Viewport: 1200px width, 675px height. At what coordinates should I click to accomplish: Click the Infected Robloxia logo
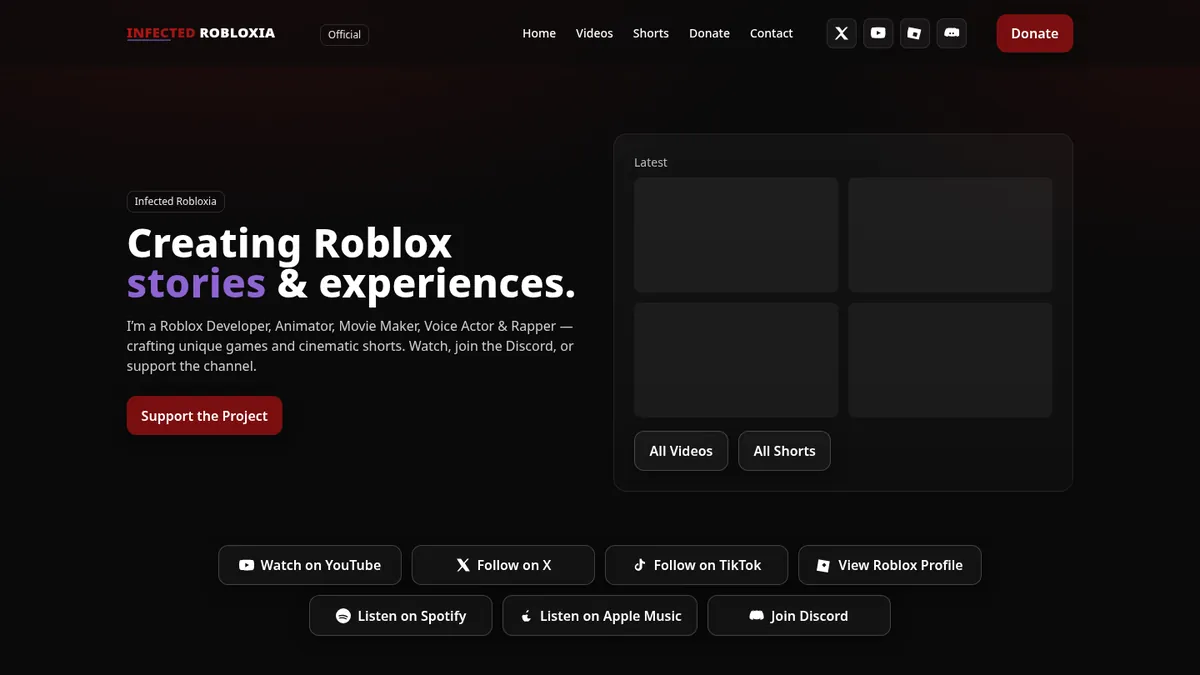[x=201, y=33]
